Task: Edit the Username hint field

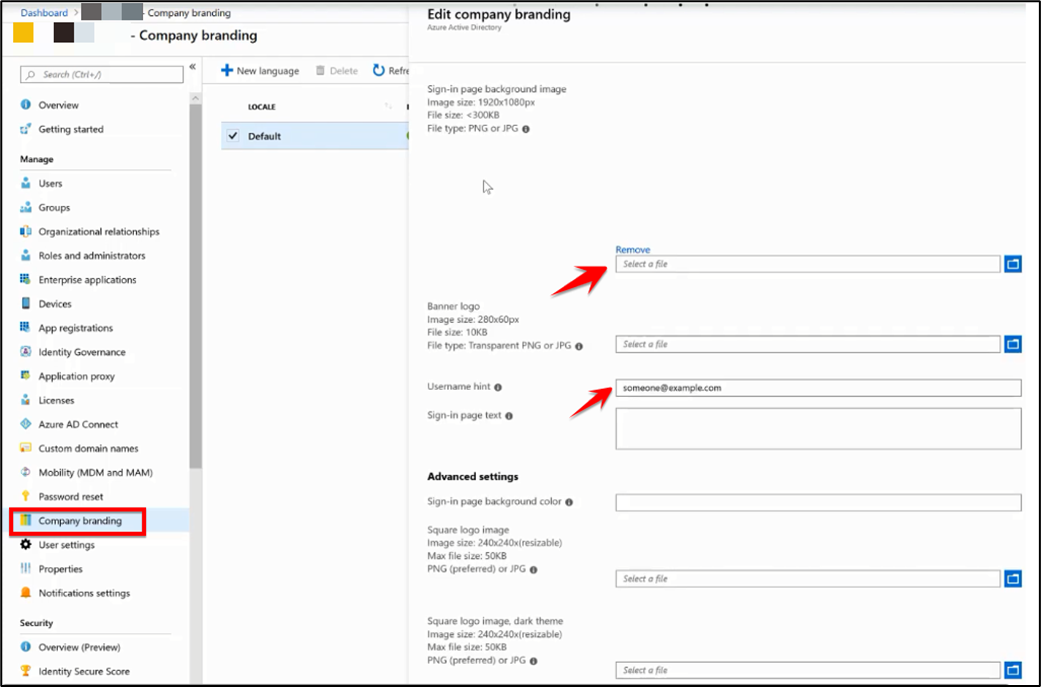Action: (820, 387)
